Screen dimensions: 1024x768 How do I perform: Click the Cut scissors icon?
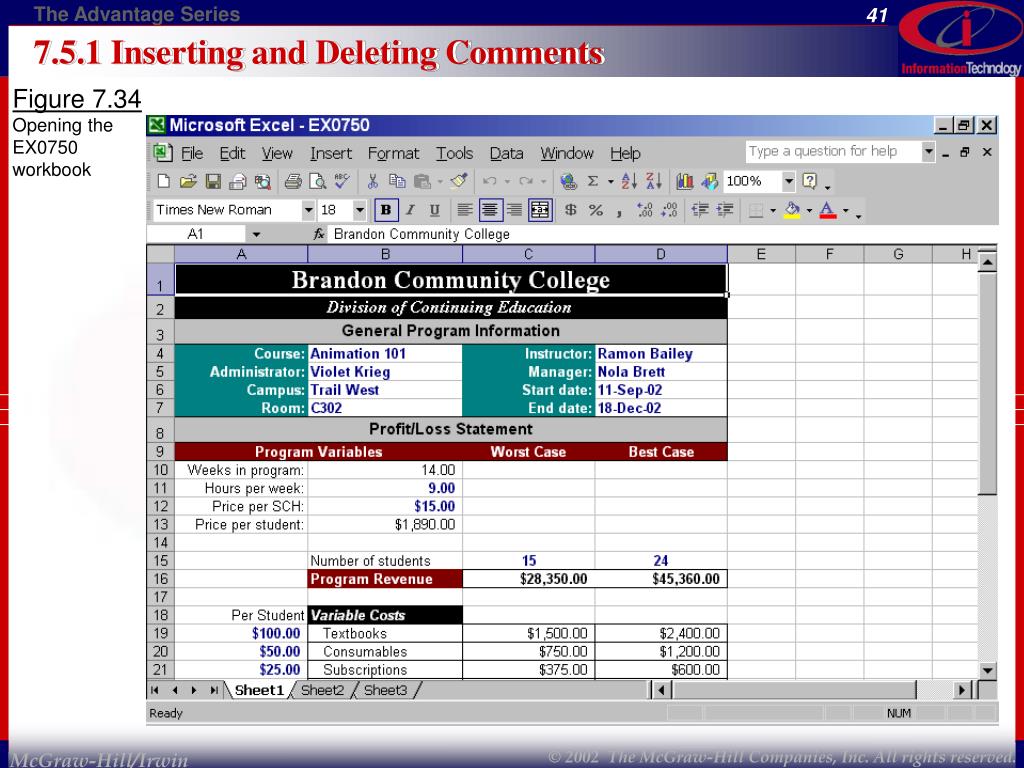click(372, 182)
